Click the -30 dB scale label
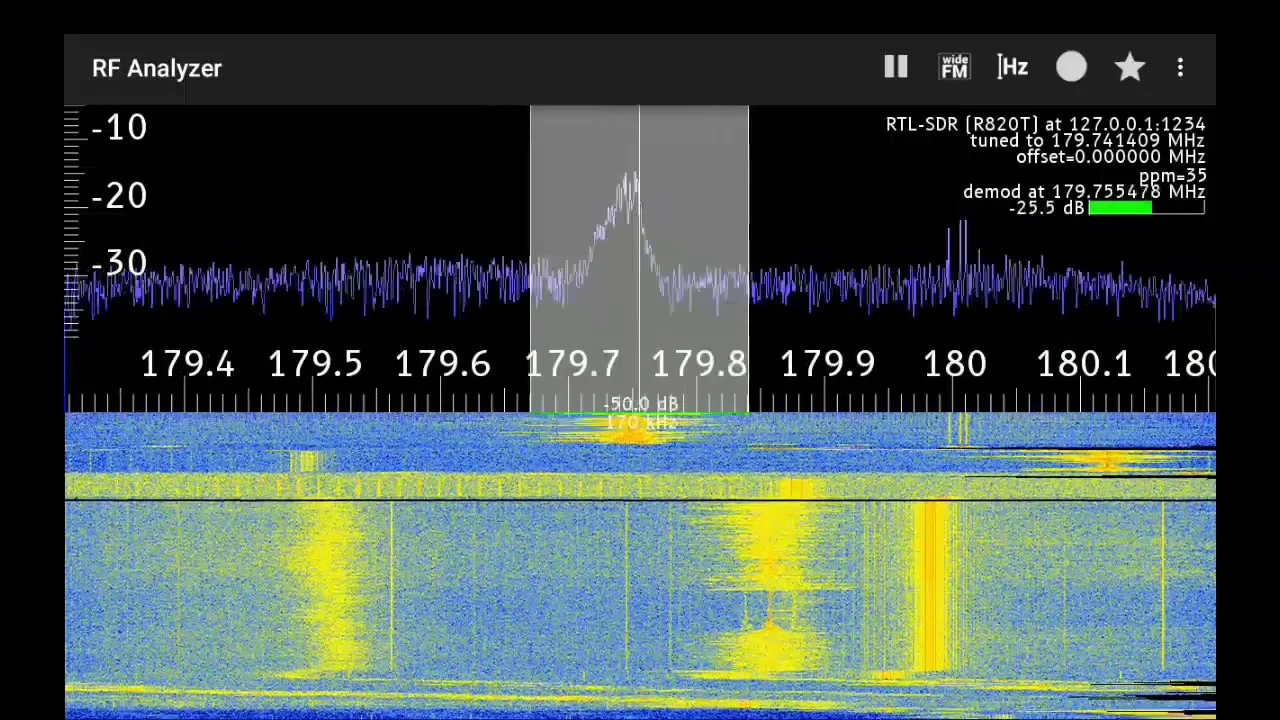Screen dimensions: 1280x720 point(119,264)
